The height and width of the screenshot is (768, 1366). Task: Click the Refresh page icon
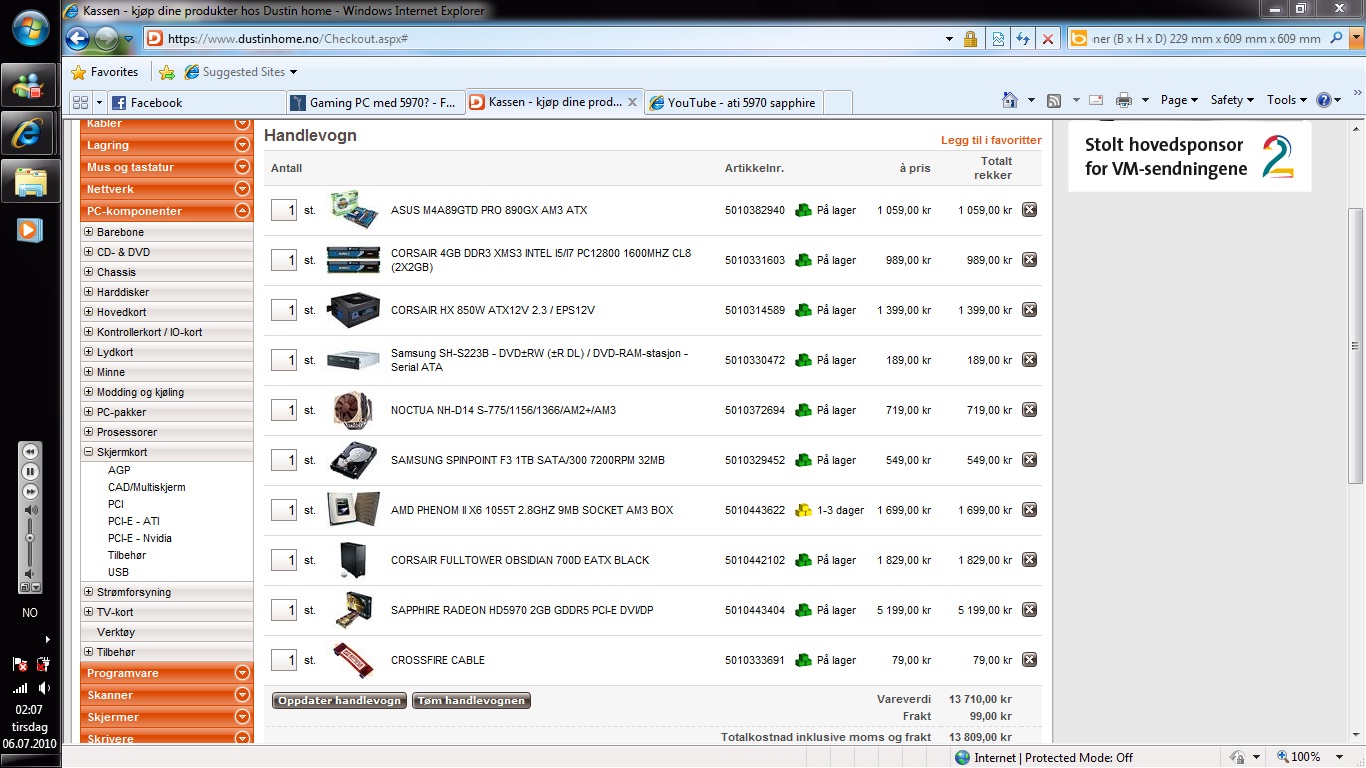click(1022, 39)
